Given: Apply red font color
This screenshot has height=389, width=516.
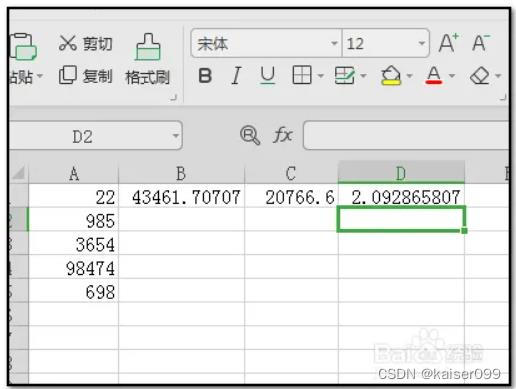Looking at the screenshot, I should pyautogui.click(x=434, y=75).
